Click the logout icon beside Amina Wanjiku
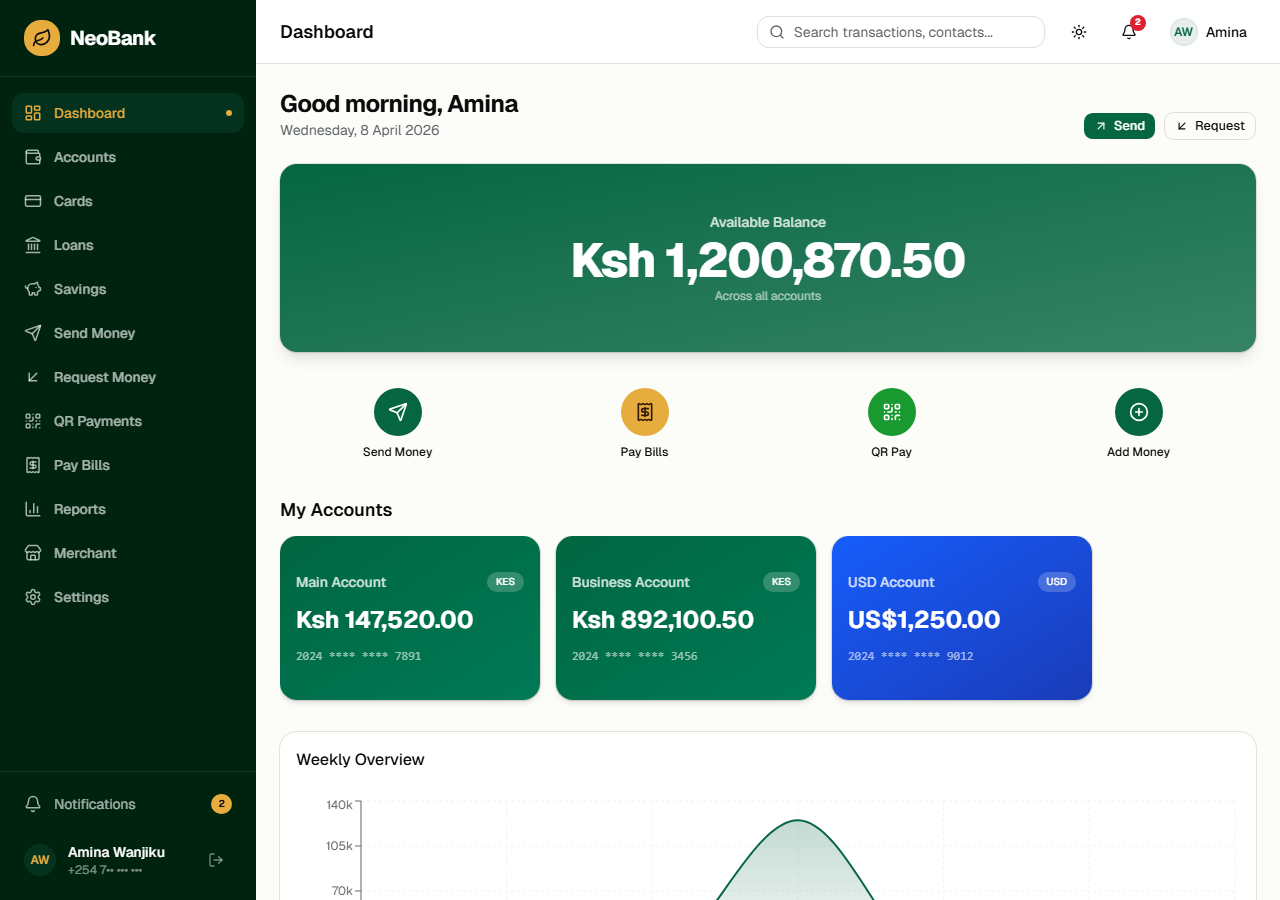Screen dimensions: 1280x900 coord(215,860)
